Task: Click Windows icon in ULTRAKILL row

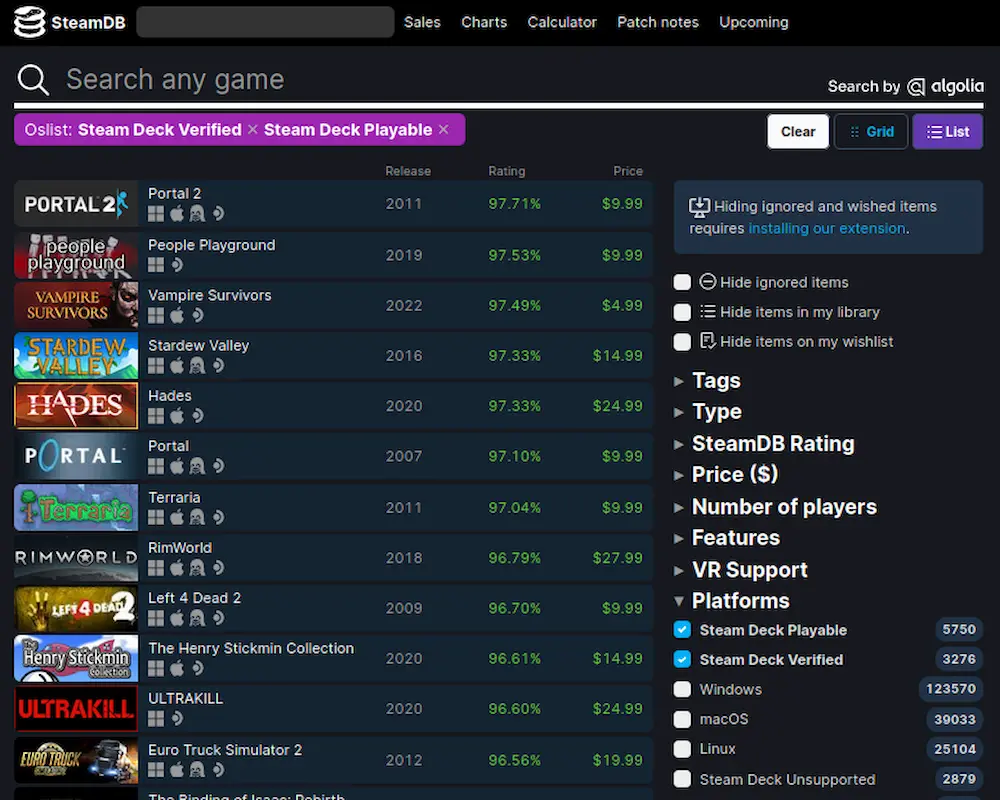Action: pos(156,719)
